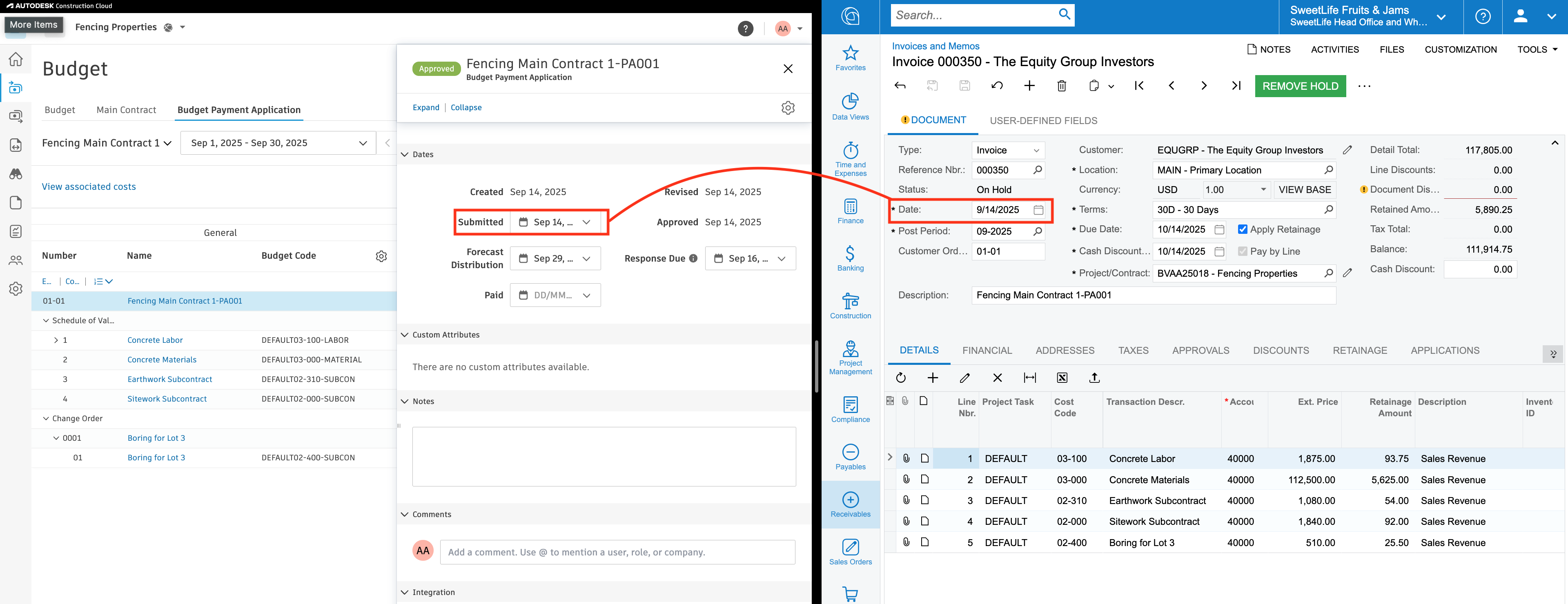Open the Payables workspace
This screenshot has height=604, width=1568.
850,457
